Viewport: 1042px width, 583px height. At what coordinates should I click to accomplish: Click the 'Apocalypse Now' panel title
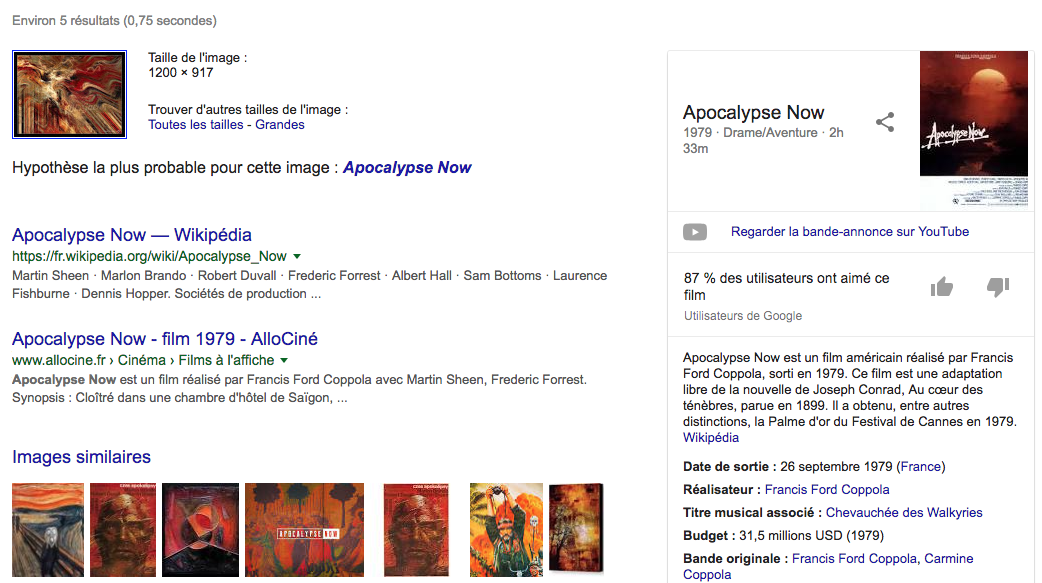click(x=754, y=112)
